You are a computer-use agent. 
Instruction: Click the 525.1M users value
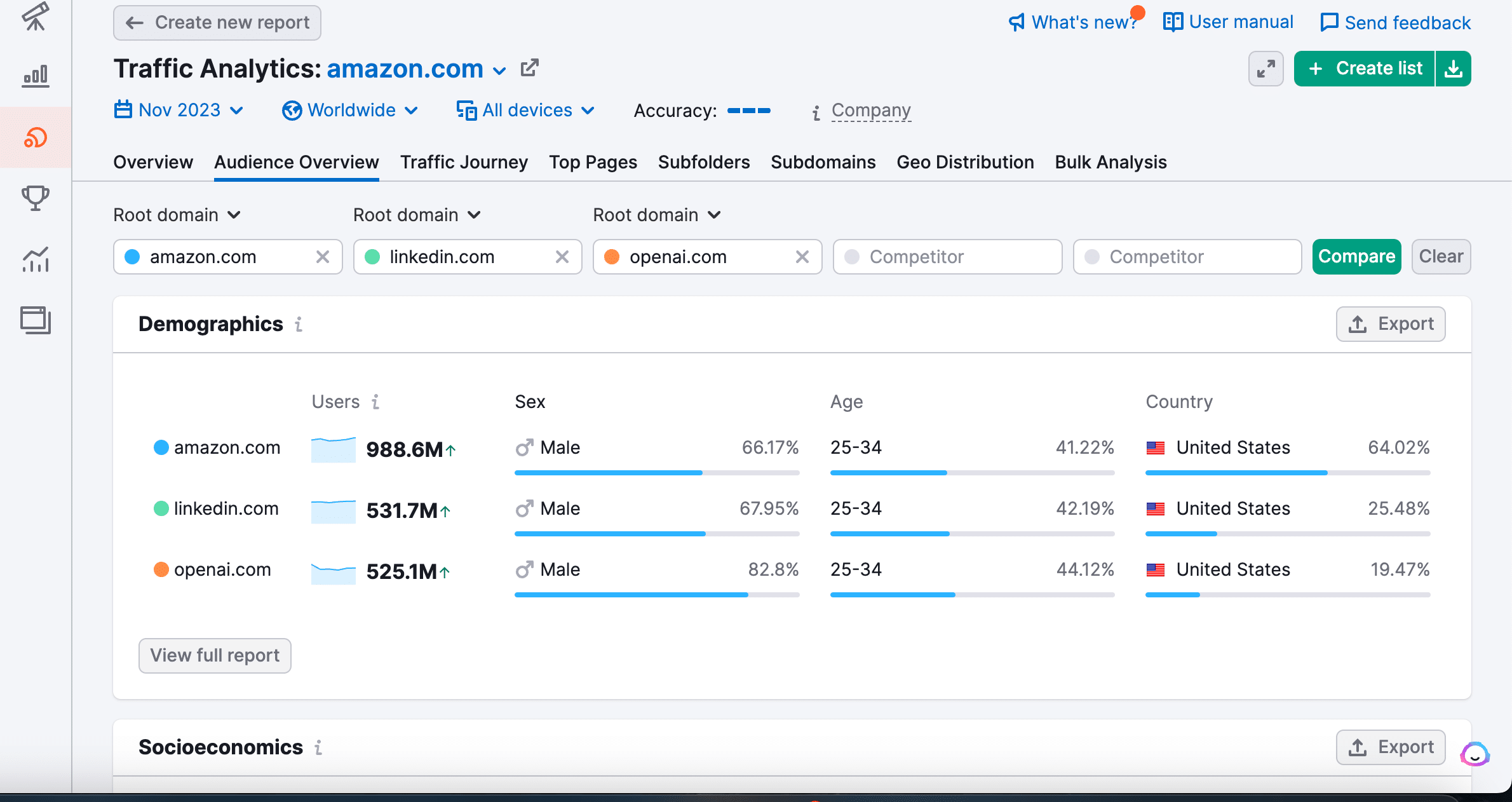point(402,572)
